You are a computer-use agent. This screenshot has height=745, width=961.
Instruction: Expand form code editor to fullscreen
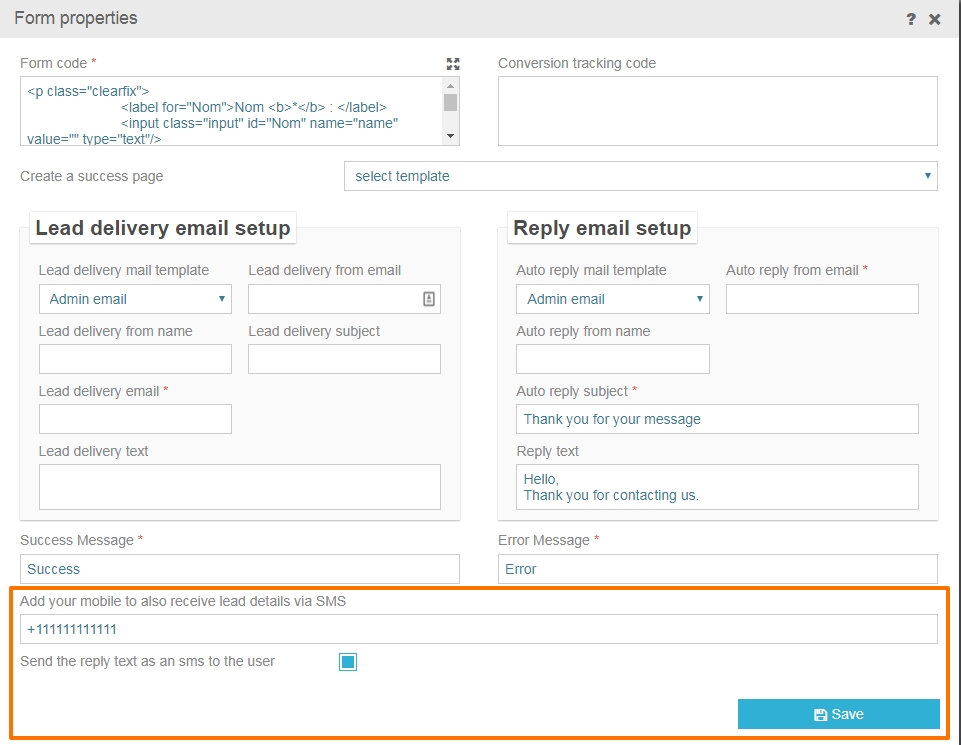point(453,64)
